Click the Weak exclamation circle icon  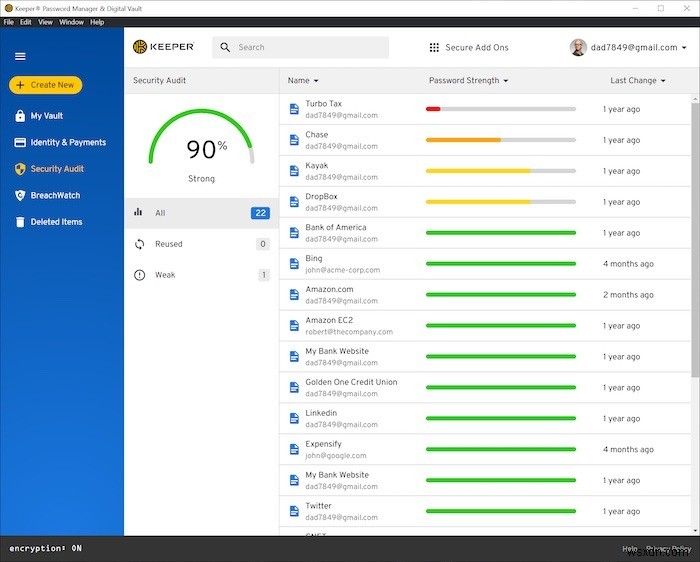click(x=140, y=275)
